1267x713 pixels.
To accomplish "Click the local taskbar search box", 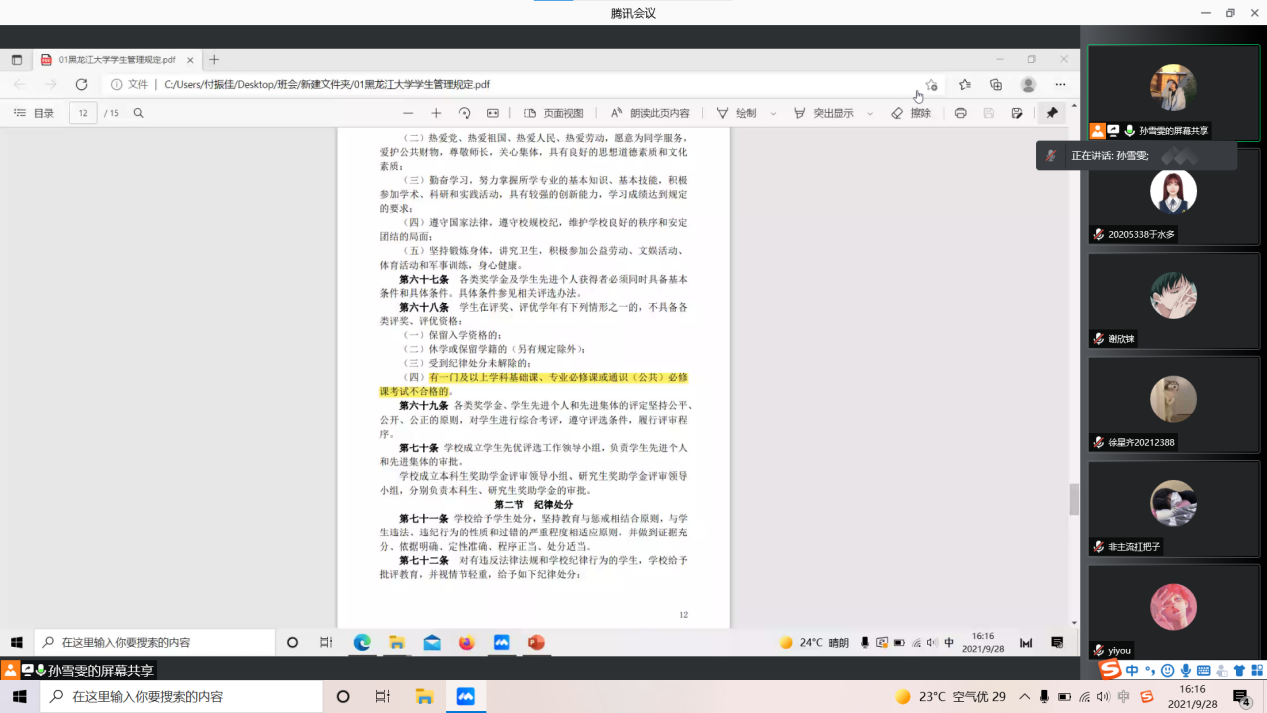I will [x=182, y=696].
